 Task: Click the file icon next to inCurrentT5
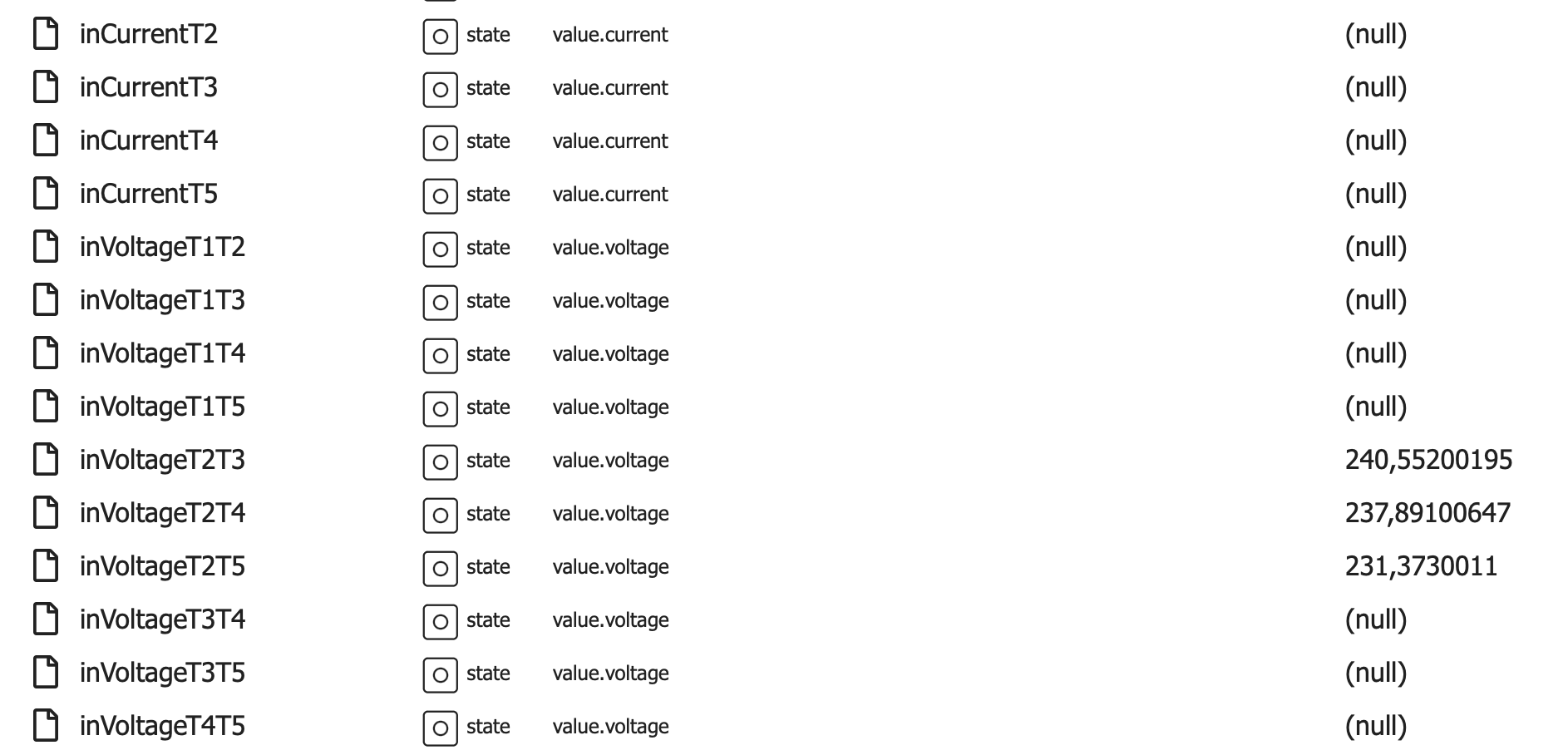click(x=46, y=194)
